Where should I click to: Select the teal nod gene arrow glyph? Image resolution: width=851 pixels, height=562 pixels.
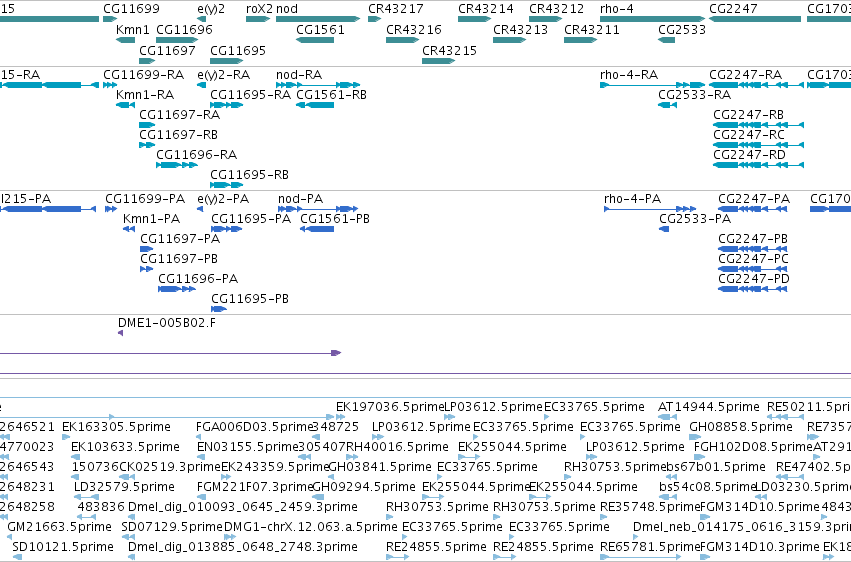318,19
